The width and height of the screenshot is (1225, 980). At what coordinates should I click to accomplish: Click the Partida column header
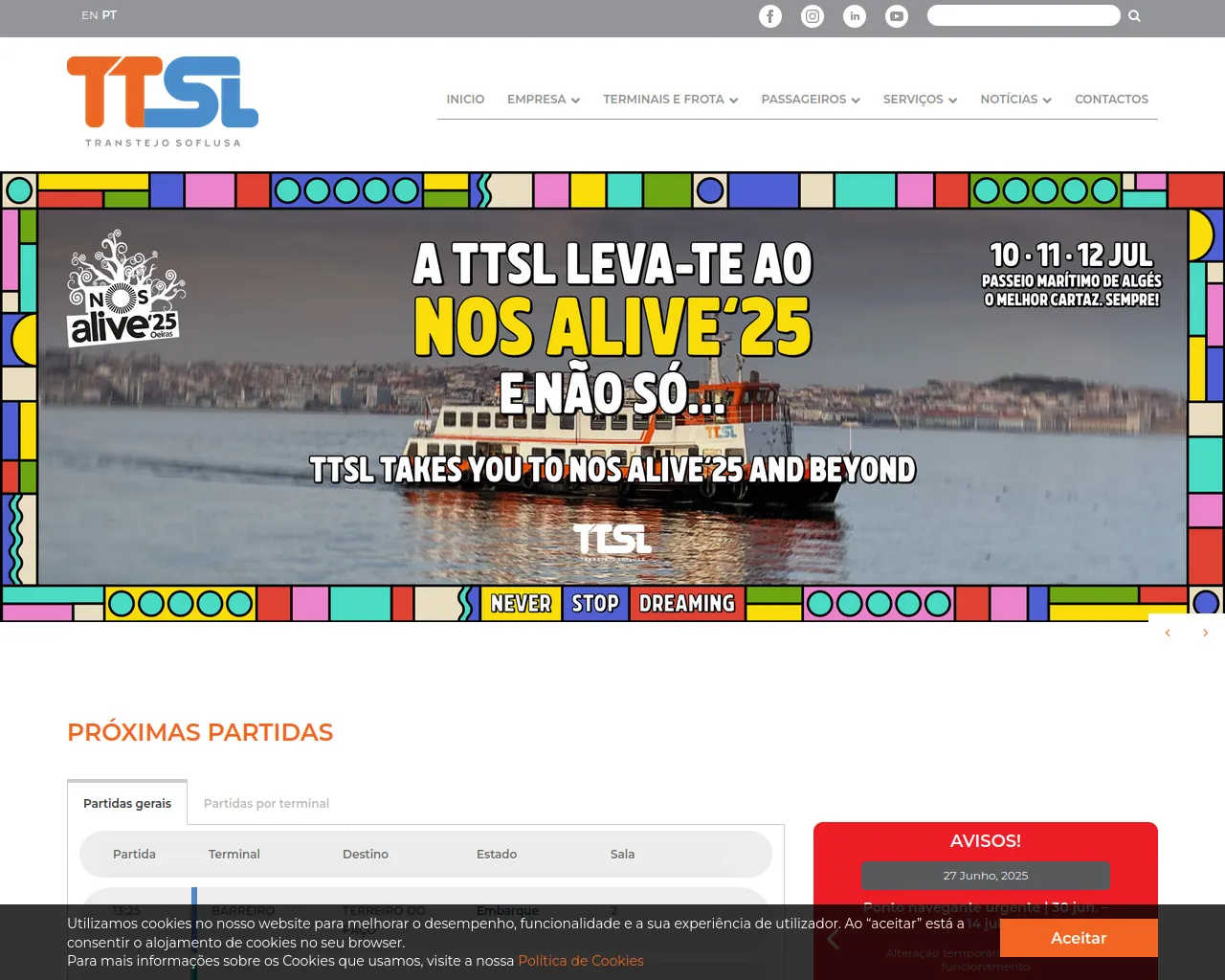coord(134,855)
